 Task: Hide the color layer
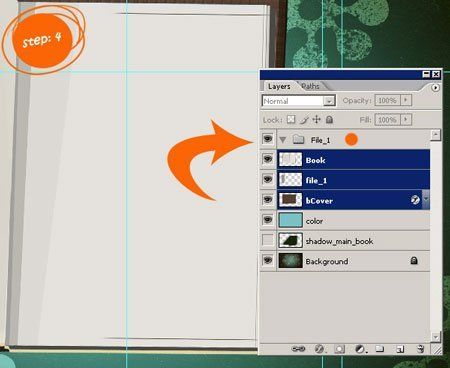click(268, 220)
